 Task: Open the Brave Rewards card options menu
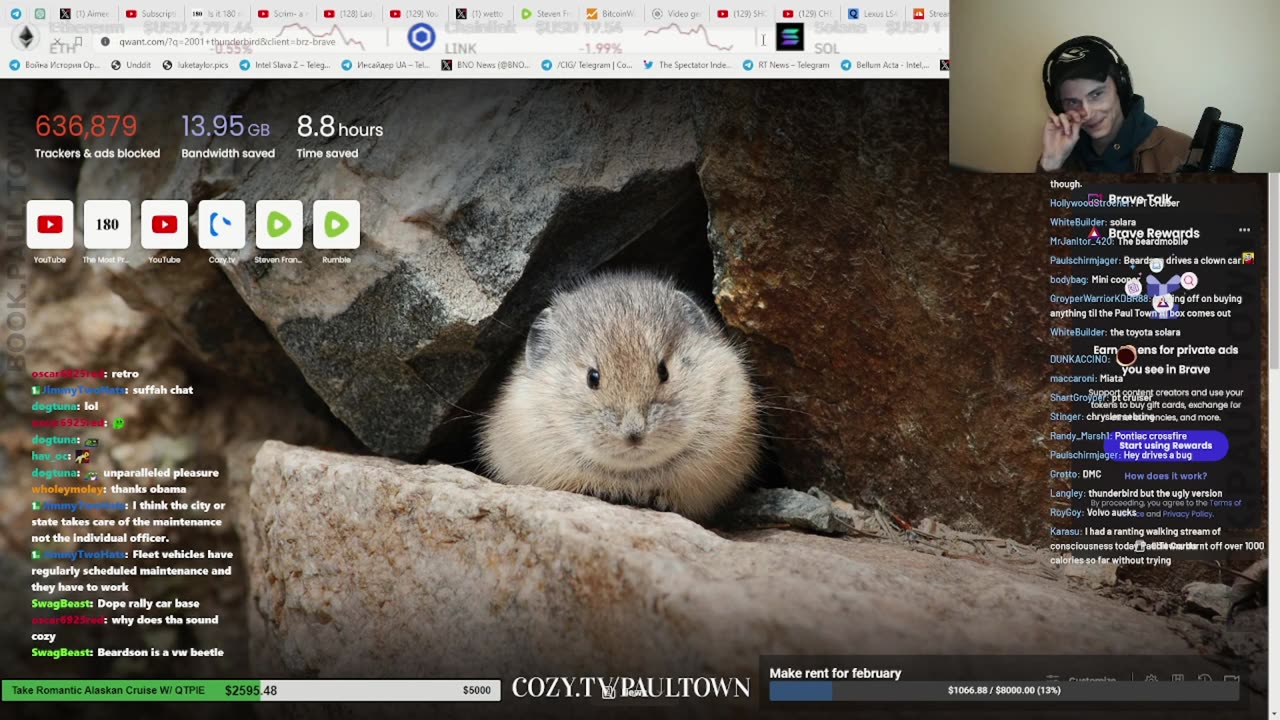point(1244,230)
